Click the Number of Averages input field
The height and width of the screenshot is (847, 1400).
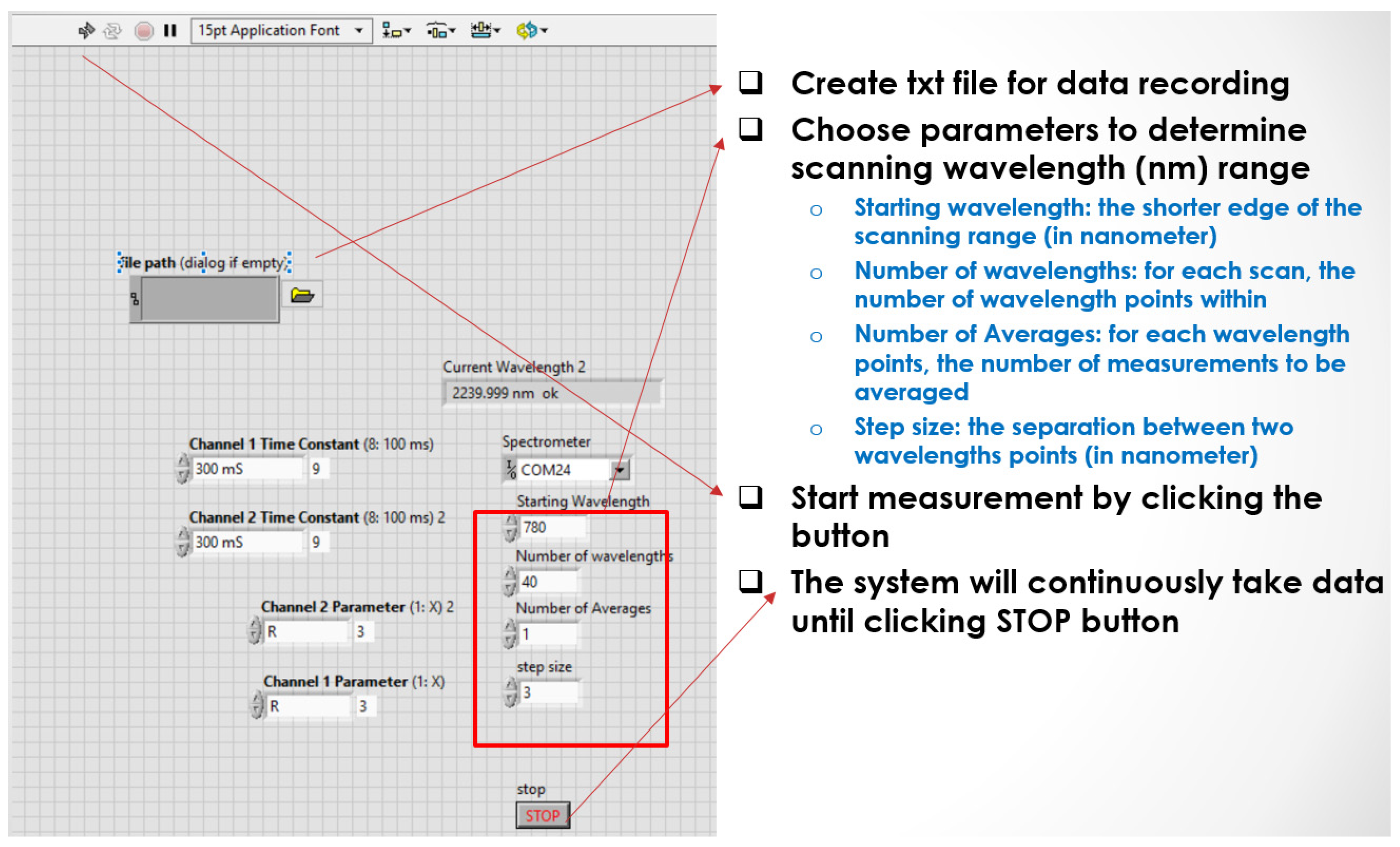[547, 634]
